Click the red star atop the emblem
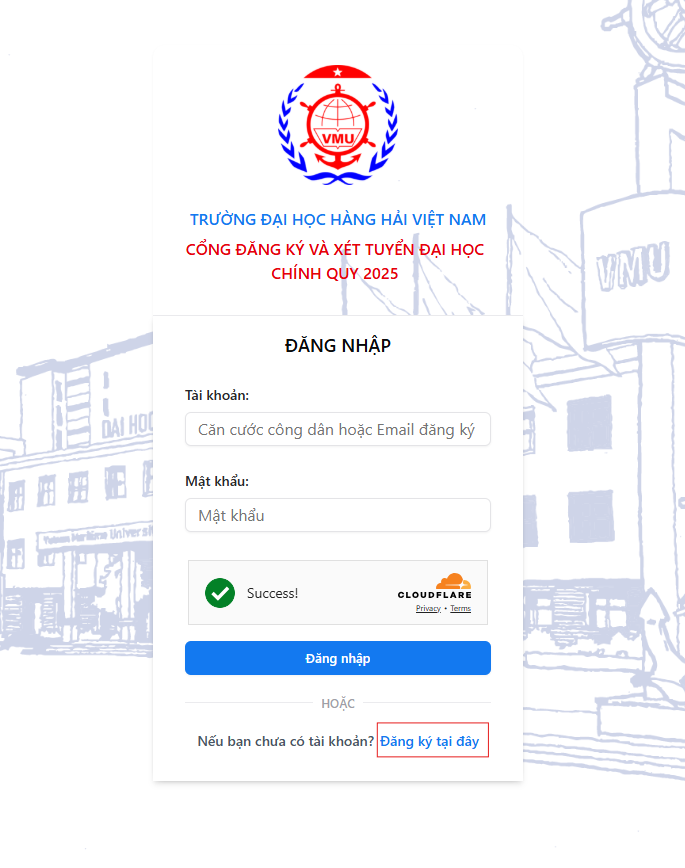The width and height of the screenshot is (685, 868). 338,71
